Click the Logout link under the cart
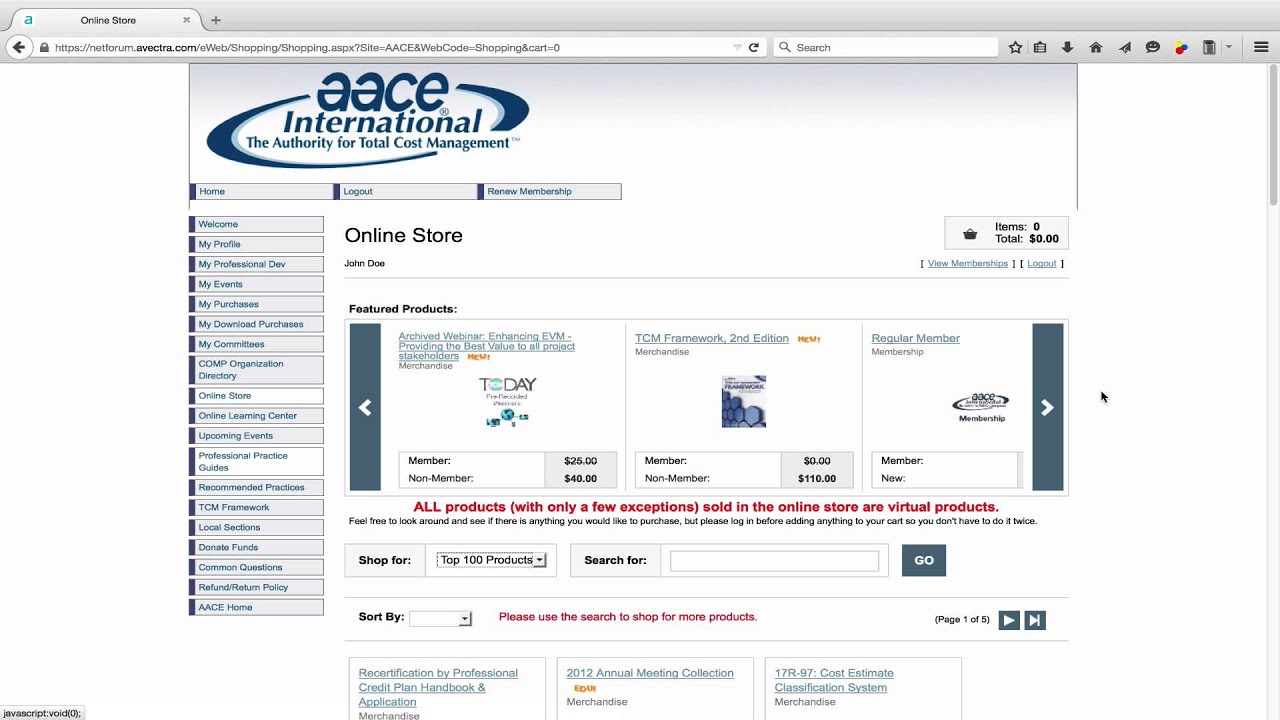The width and height of the screenshot is (1280, 720). [x=1042, y=264]
